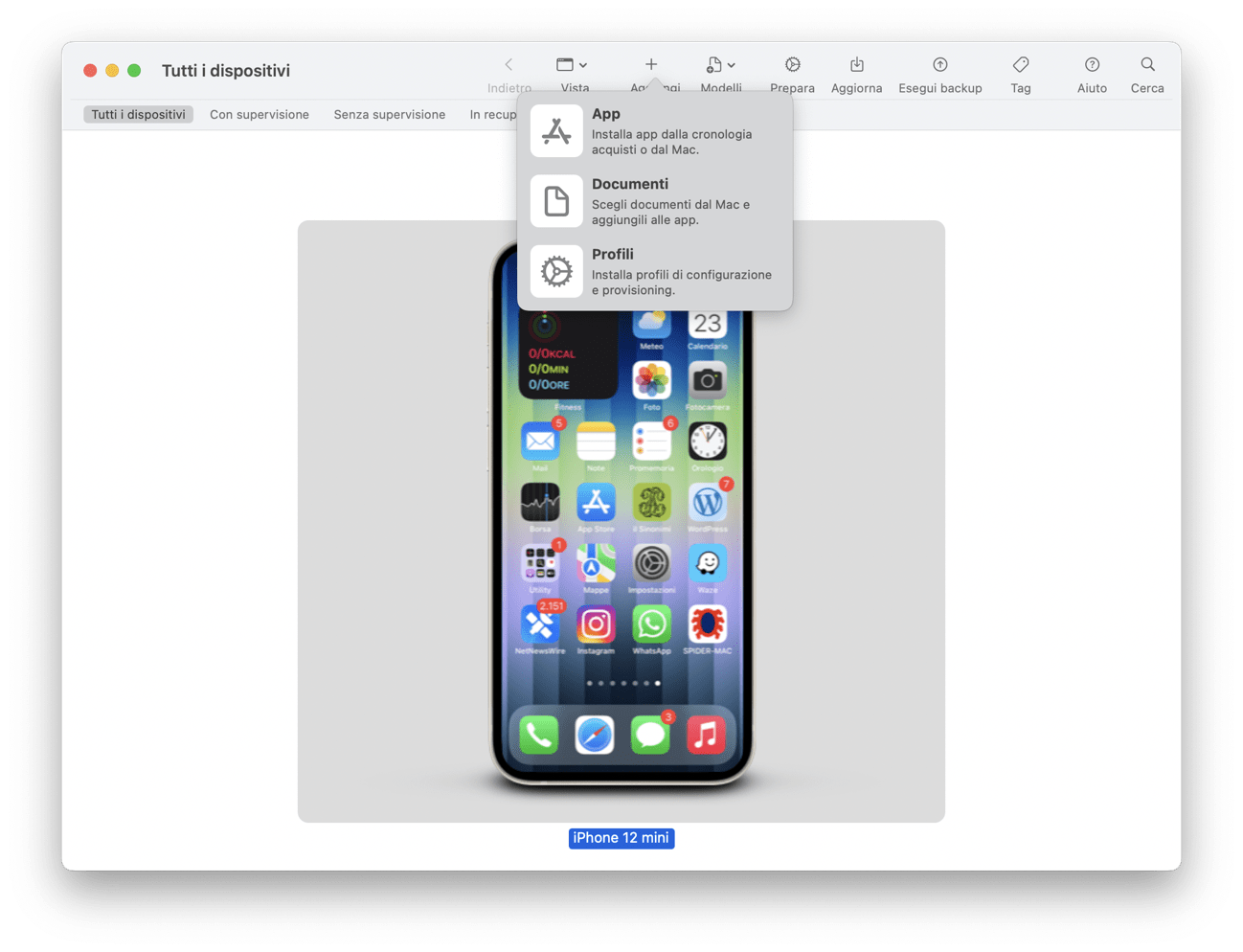Viewport: 1243px width, 952px height.
Task: Open the Aiuto help button
Action: [x=1092, y=65]
